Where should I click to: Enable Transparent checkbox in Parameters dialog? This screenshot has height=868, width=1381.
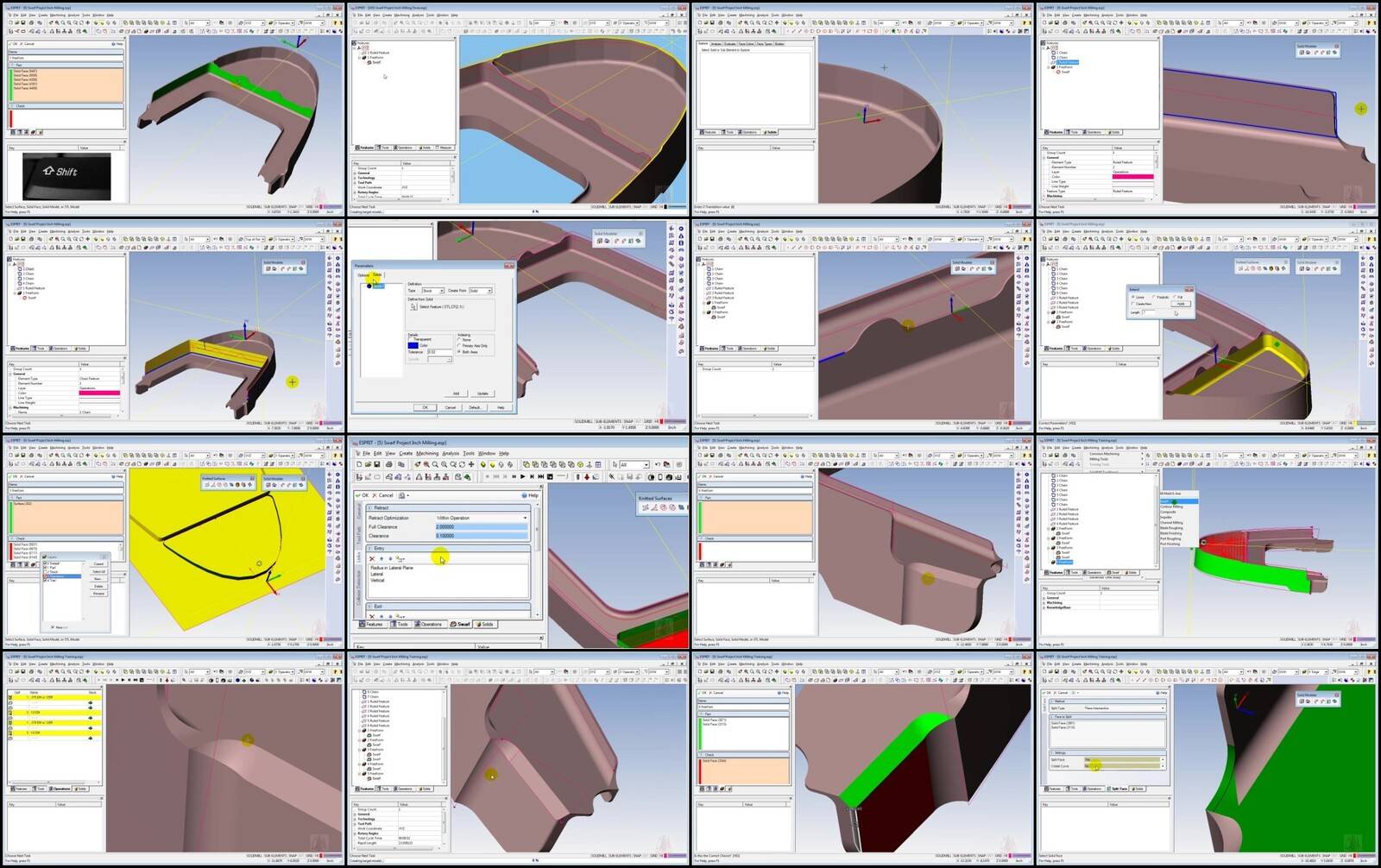[410, 339]
